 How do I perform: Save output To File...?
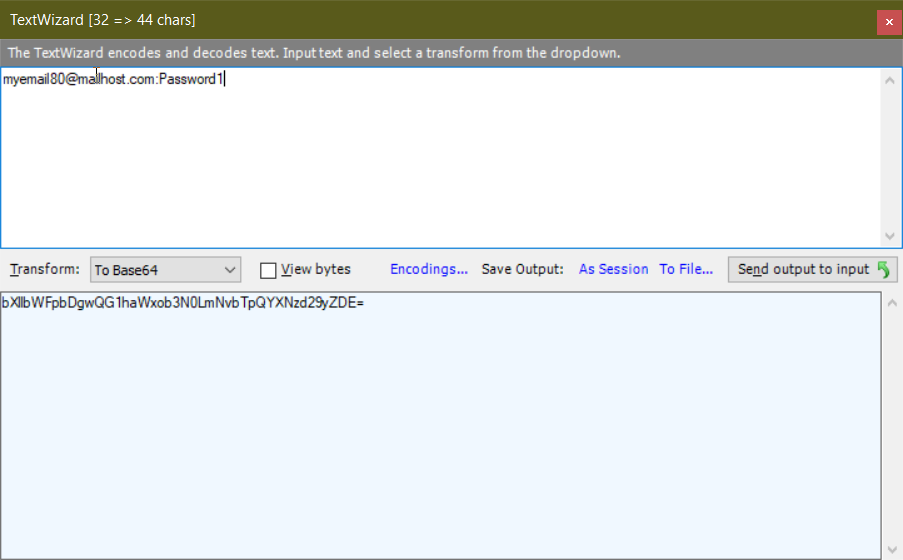686,269
